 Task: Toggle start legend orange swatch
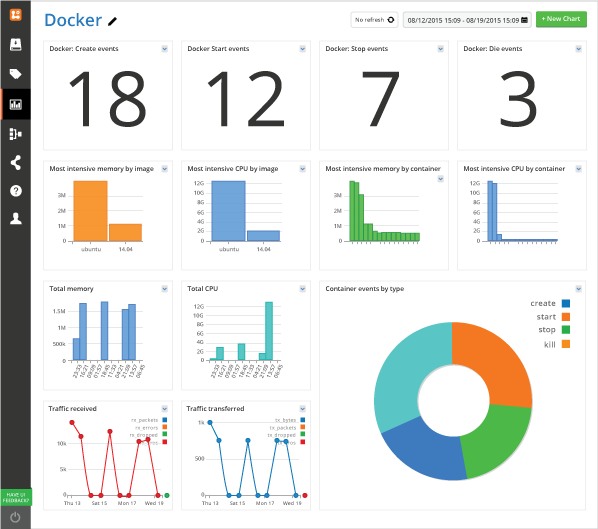point(566,317)
